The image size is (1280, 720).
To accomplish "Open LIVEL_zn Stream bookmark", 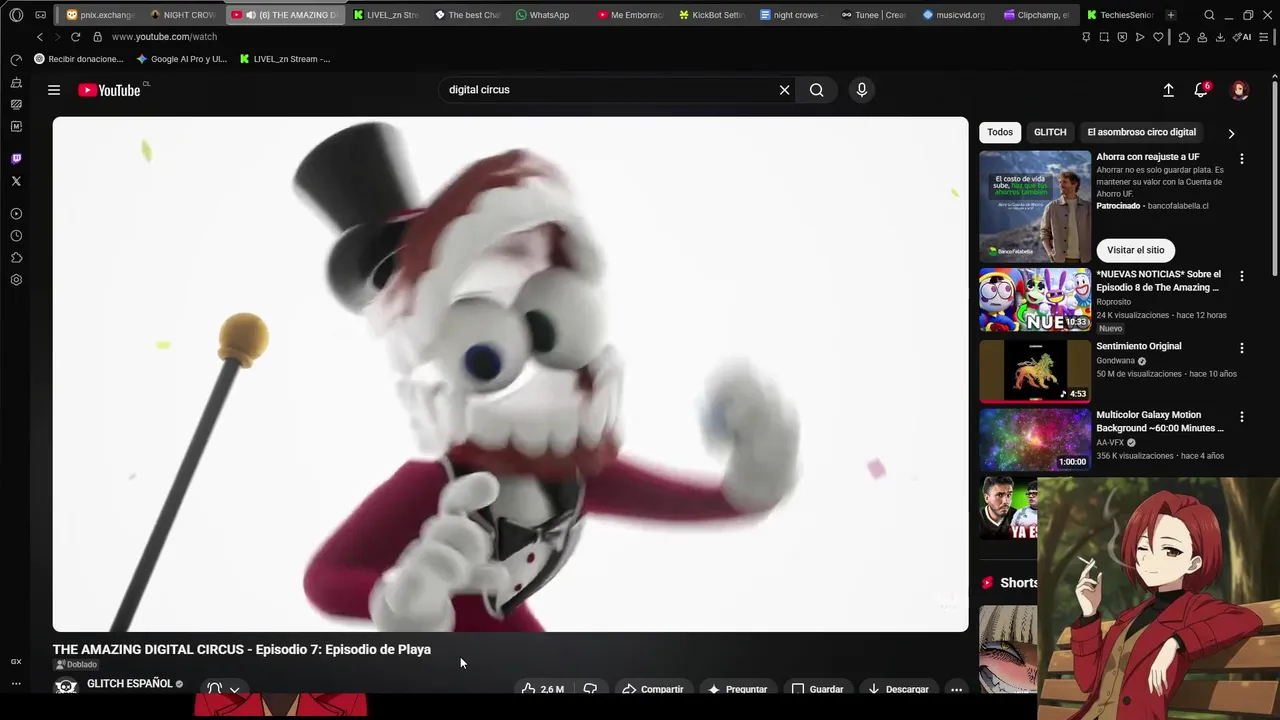I will 285,59.
